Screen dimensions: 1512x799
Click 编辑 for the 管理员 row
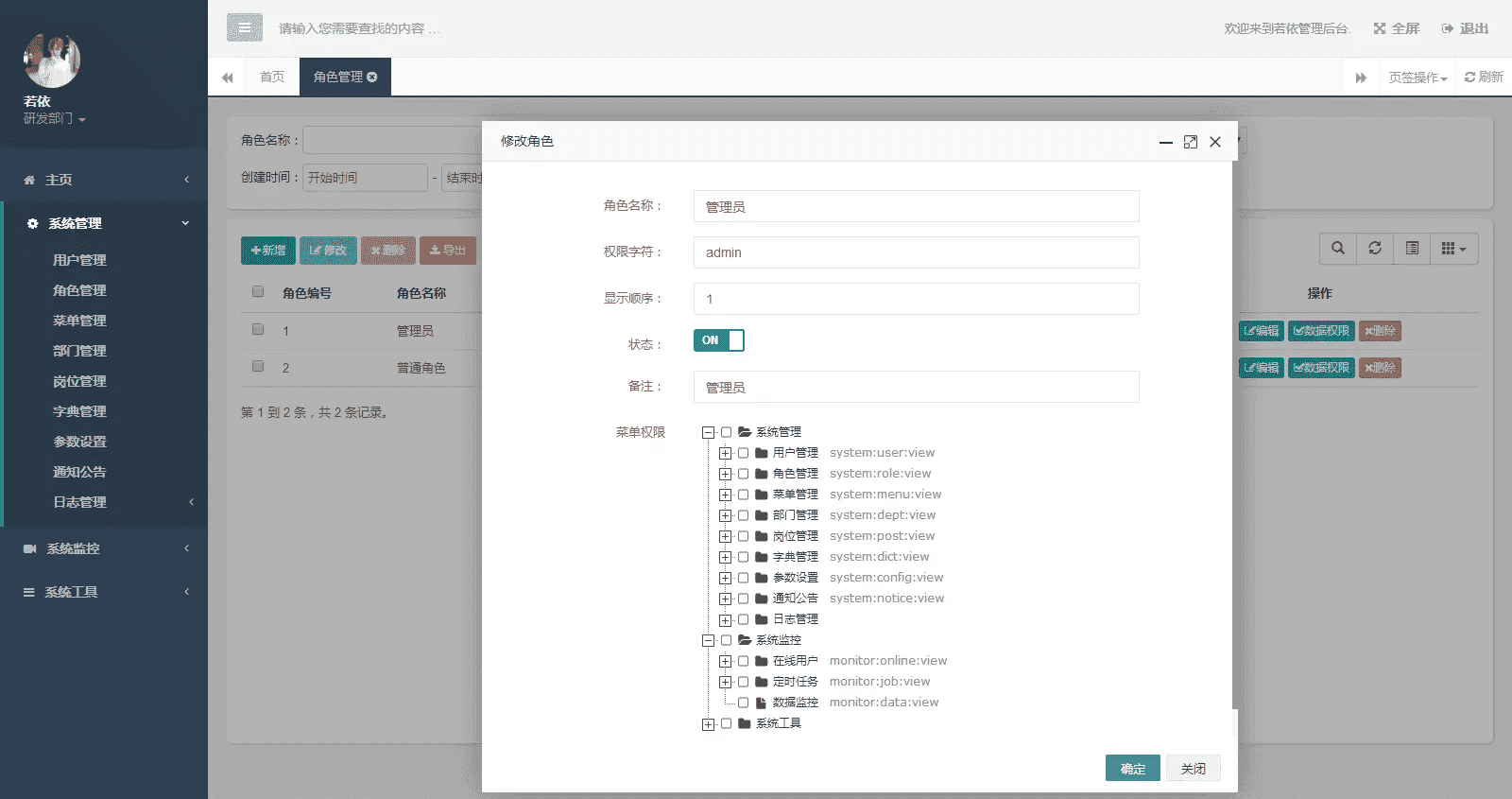[x=1262, y=331]
